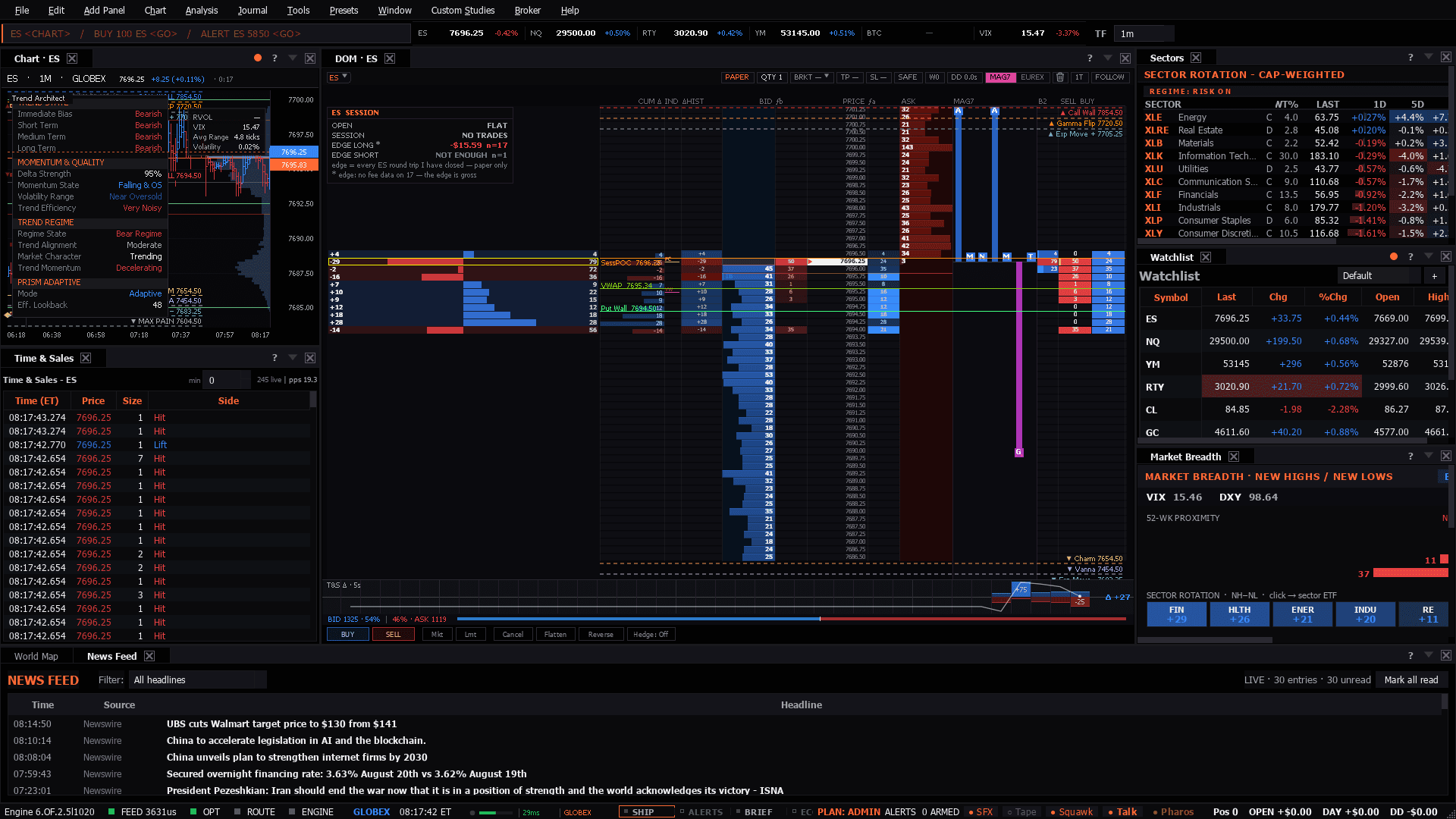1456x819 pixels.
Task: Expand Chart ES panel options arrow
Action: [293, 58]
